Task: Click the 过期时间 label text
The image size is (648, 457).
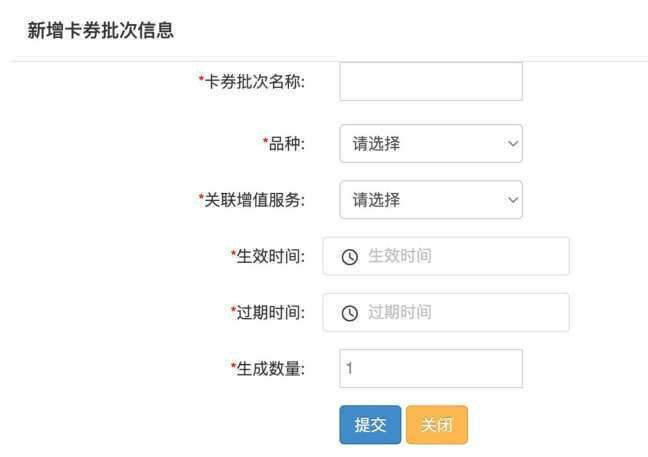Action: (268, 312)
